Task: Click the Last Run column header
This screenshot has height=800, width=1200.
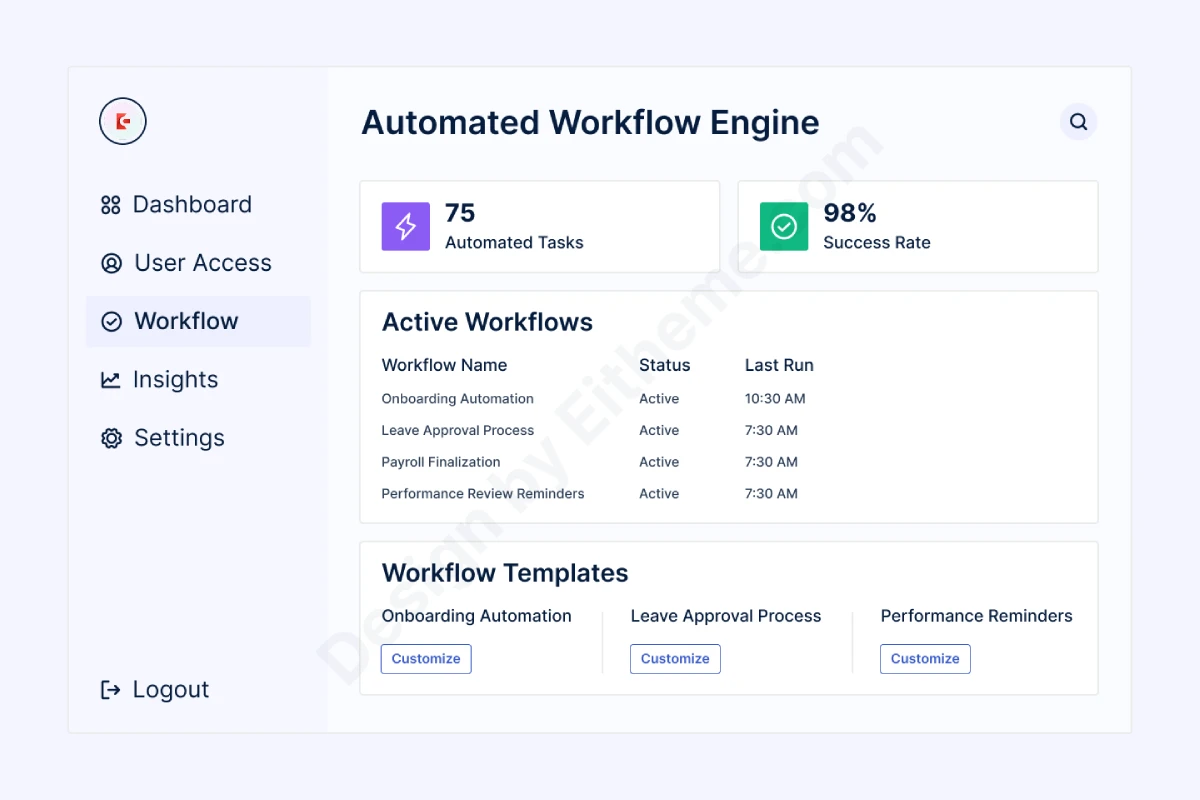Action: (x=779, y=366)
